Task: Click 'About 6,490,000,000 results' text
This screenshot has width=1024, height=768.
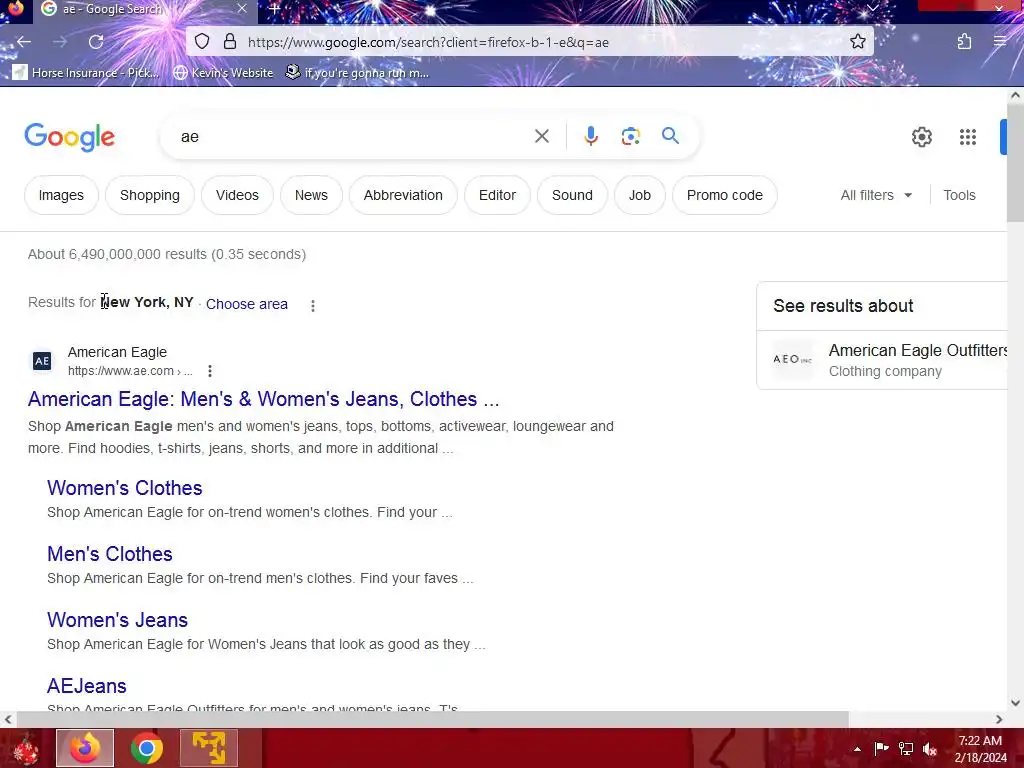Action: point(118,254)
